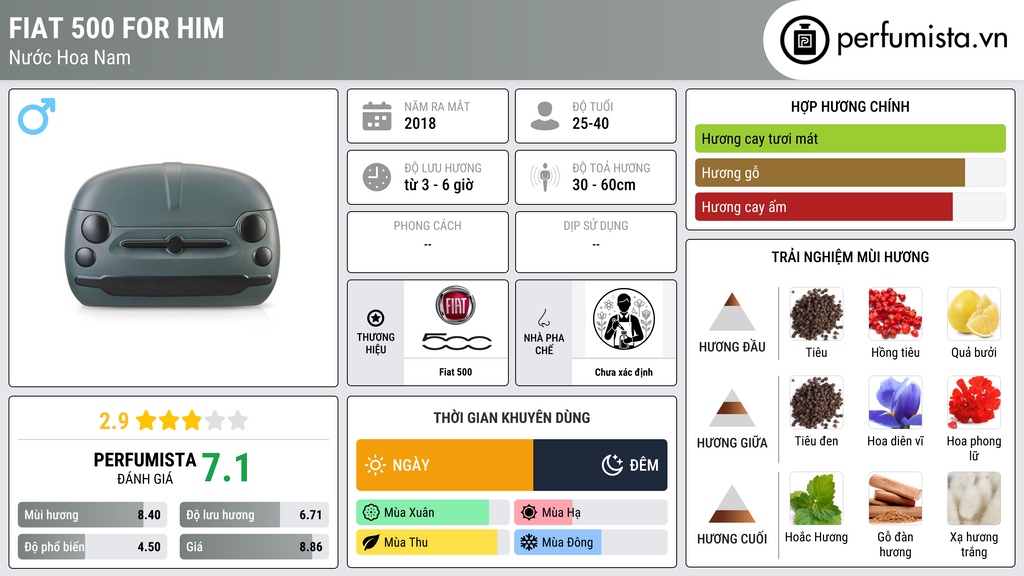
Task: Click the FIAT 500 FOR HIM title
Action: pos(116,28)
